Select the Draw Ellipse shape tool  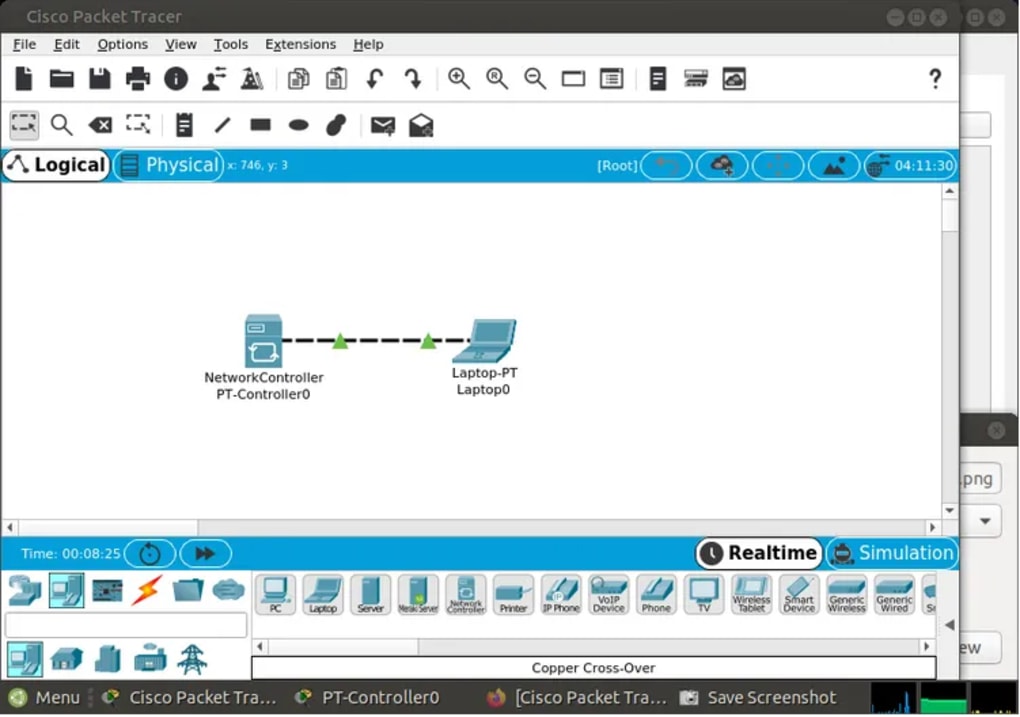pos(297,124)
